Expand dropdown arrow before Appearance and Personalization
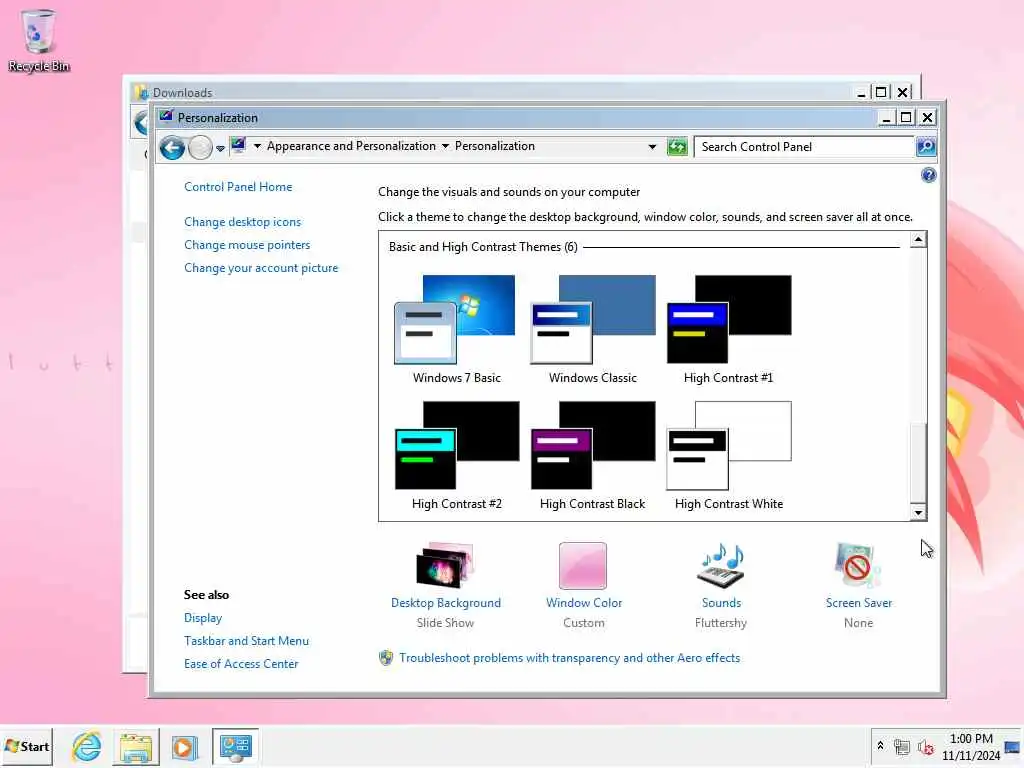The width and height of the screenshot is (1024, 768). click(x=257, y=146)
